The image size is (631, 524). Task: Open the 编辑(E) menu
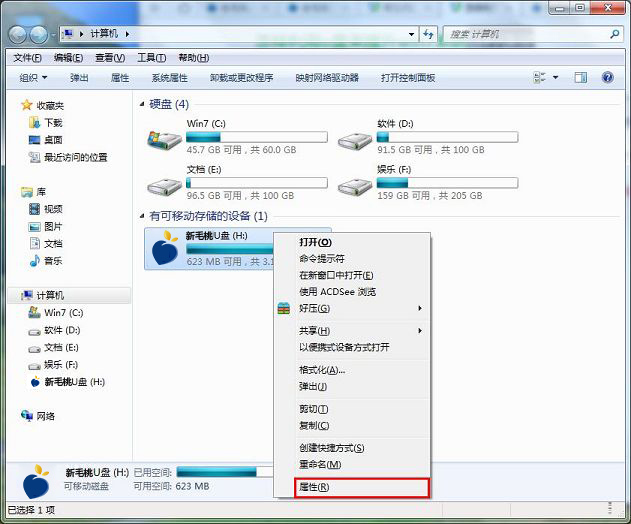[68, 58]
